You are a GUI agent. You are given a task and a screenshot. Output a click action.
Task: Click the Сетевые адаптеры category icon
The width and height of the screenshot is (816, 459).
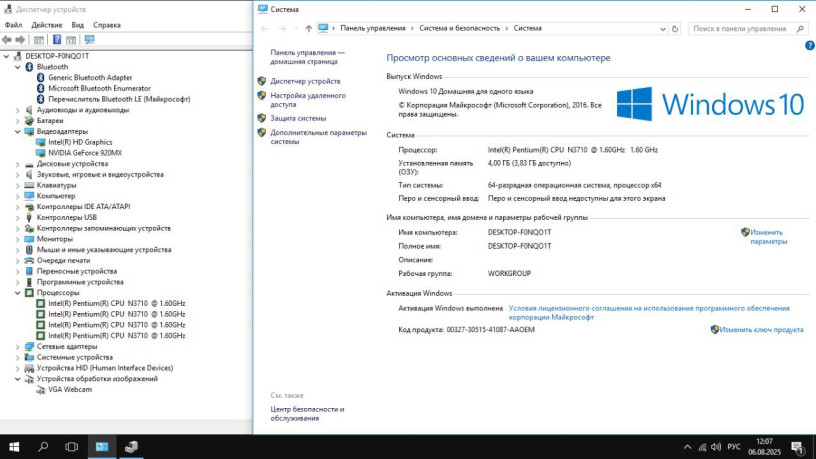tap(29, 347)
